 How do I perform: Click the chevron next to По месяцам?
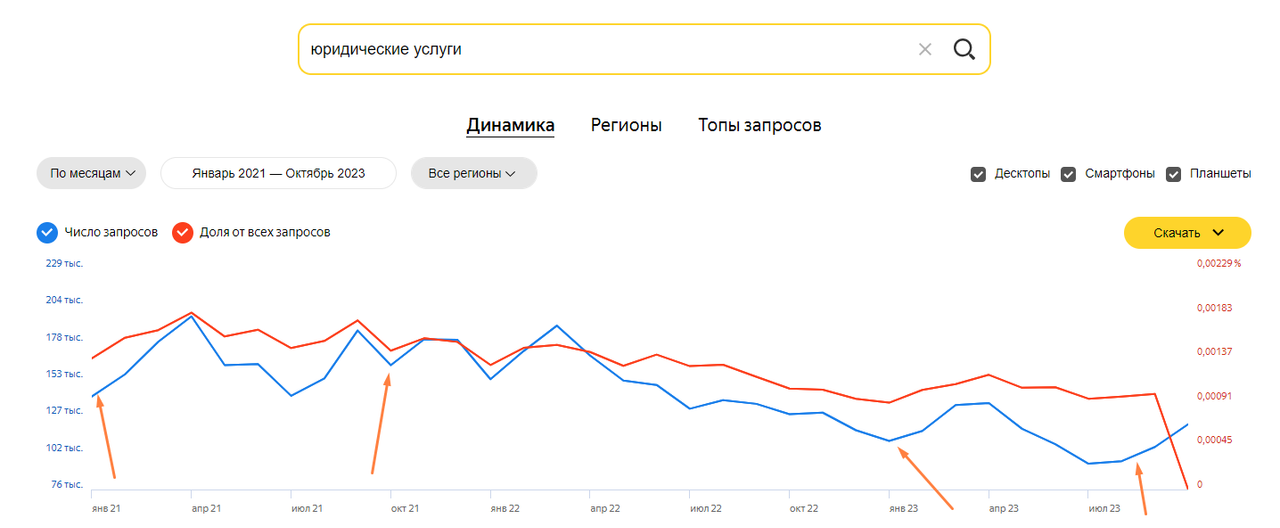130,173
